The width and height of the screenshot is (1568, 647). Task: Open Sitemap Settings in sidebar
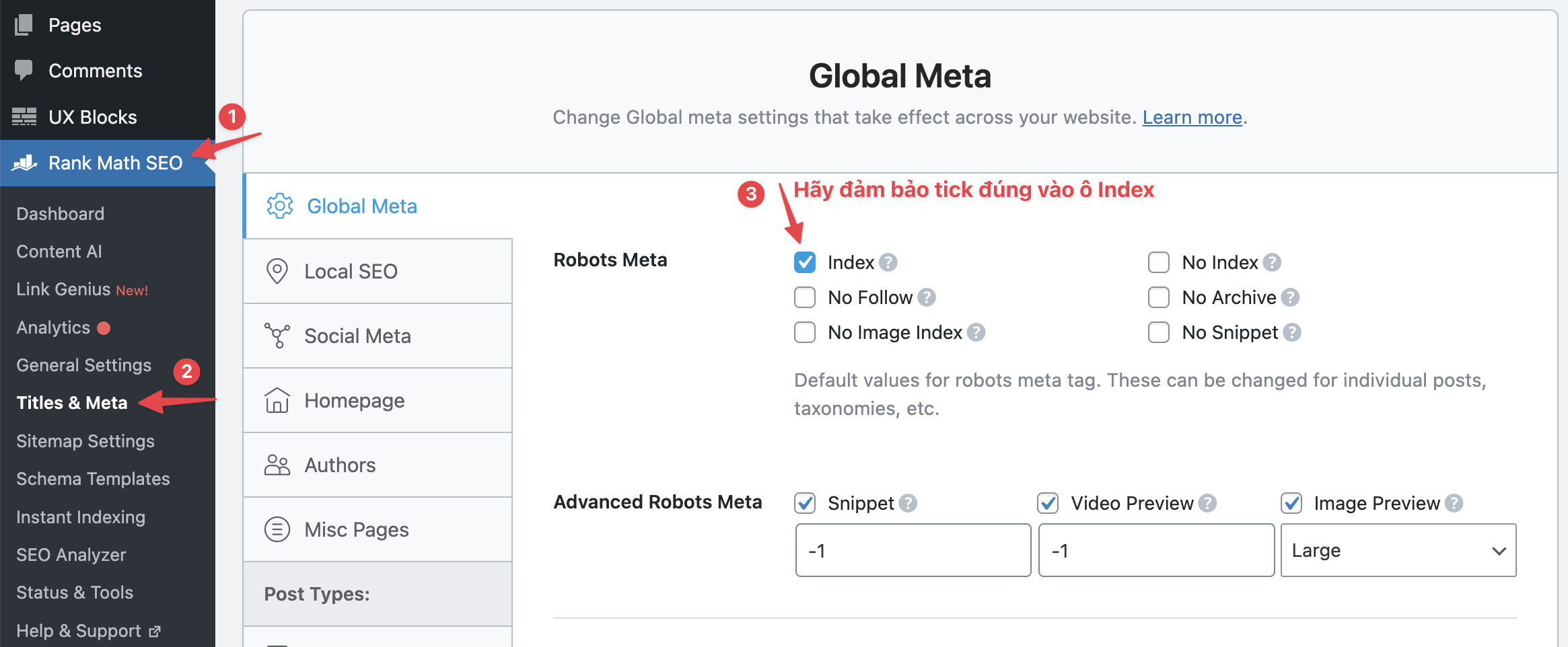(x=85, y=441)
